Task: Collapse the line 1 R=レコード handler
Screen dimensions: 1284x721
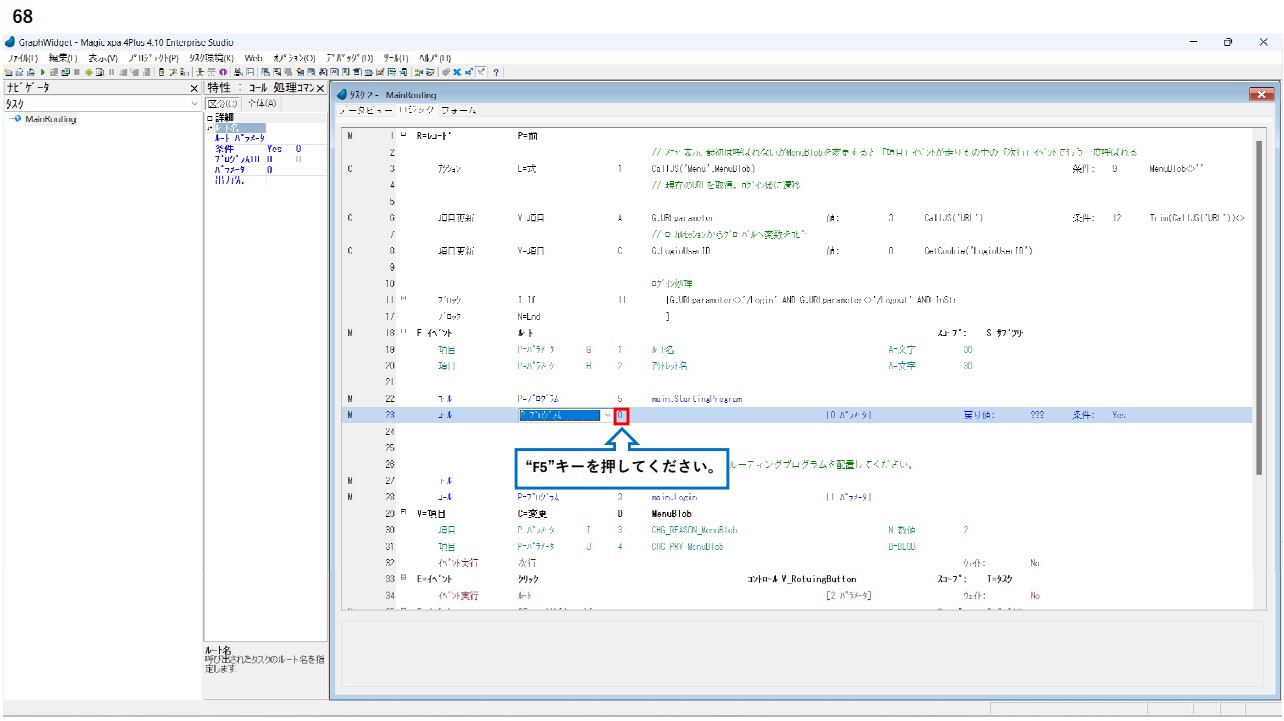Action: [x=403, y=134]
